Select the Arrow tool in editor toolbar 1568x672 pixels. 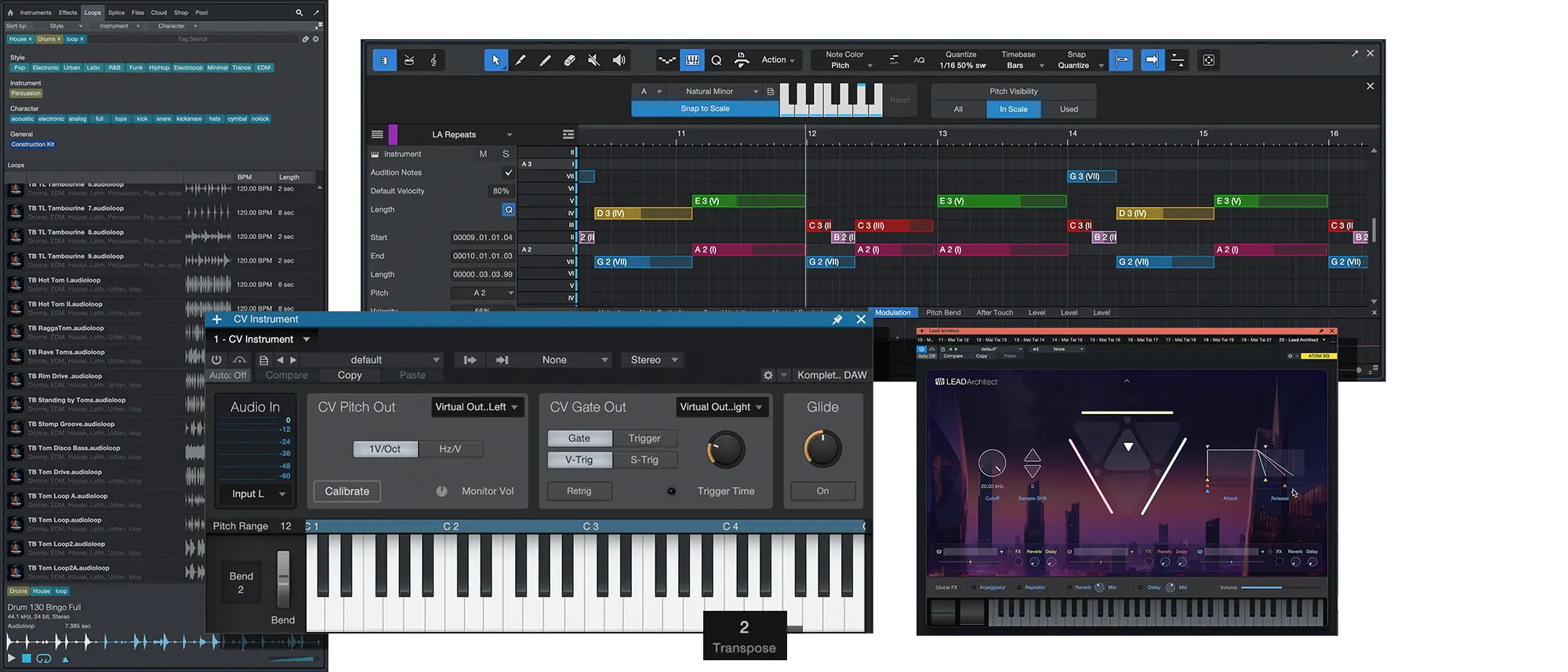tap(495, 60)
